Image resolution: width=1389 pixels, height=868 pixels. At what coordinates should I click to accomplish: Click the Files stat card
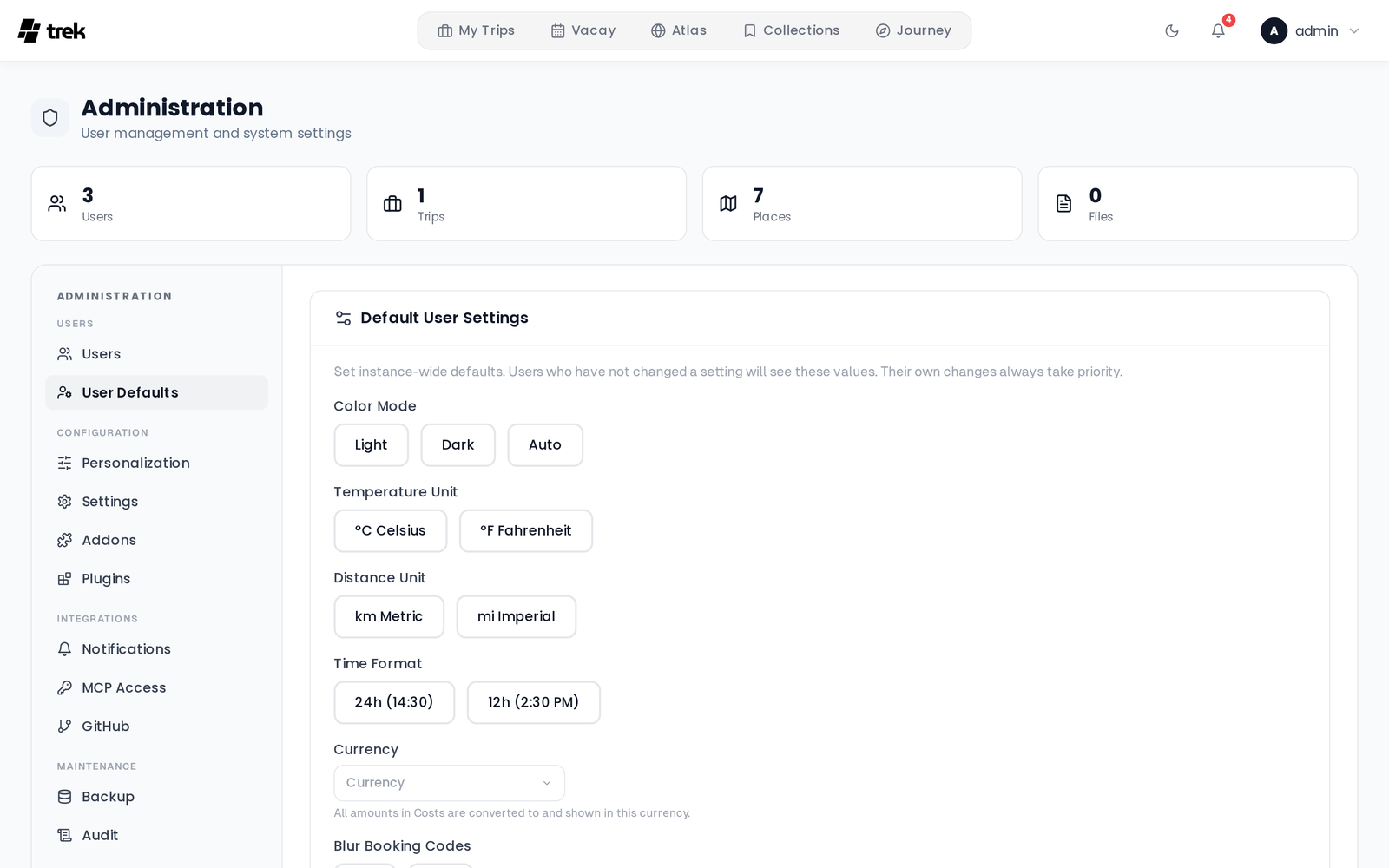coord(1198,204)
